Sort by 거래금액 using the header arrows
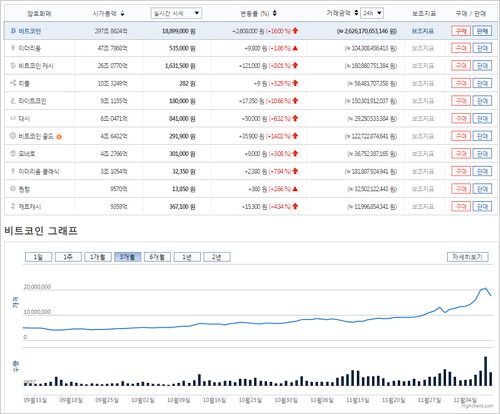 356,13
